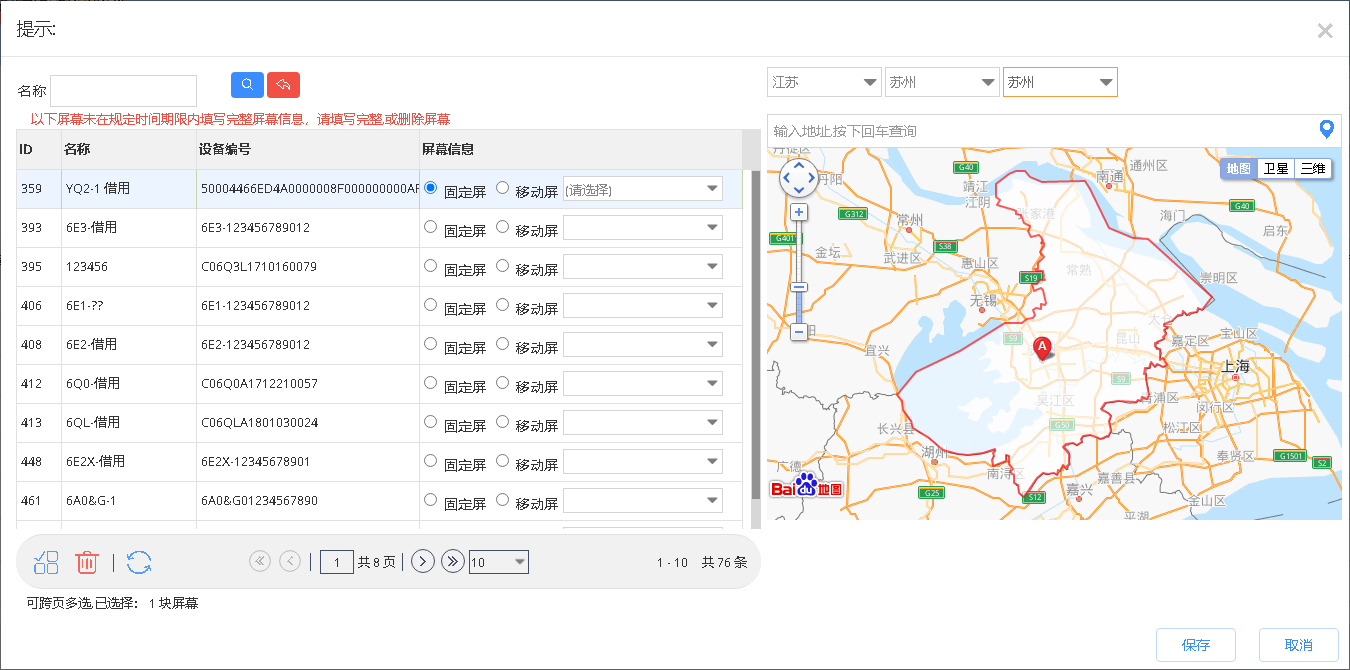
Task: Click the blue search magnifier button
Action: (247, 85)
